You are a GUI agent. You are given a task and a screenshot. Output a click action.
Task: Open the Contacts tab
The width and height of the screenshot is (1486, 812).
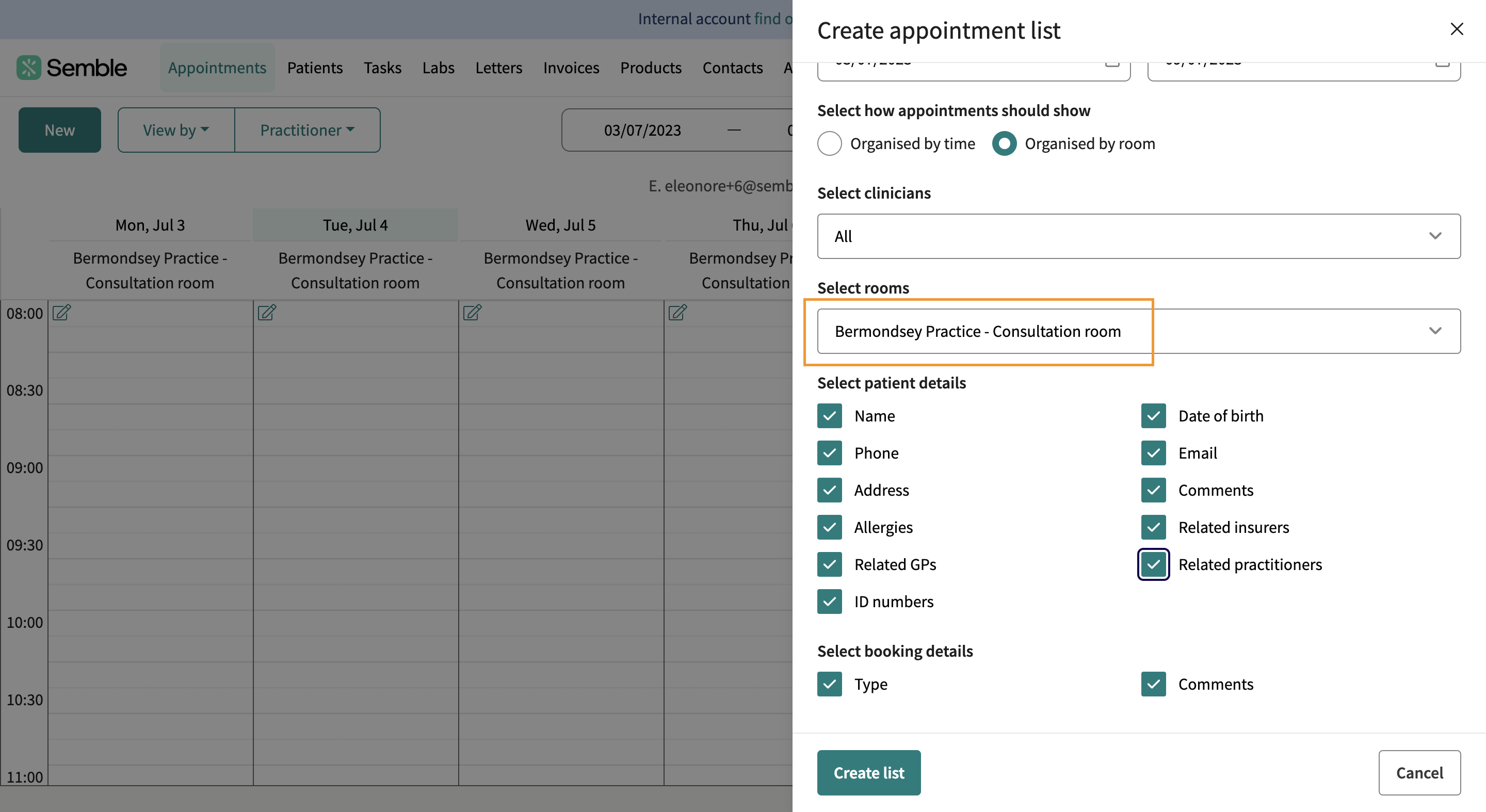pos(733,68)
